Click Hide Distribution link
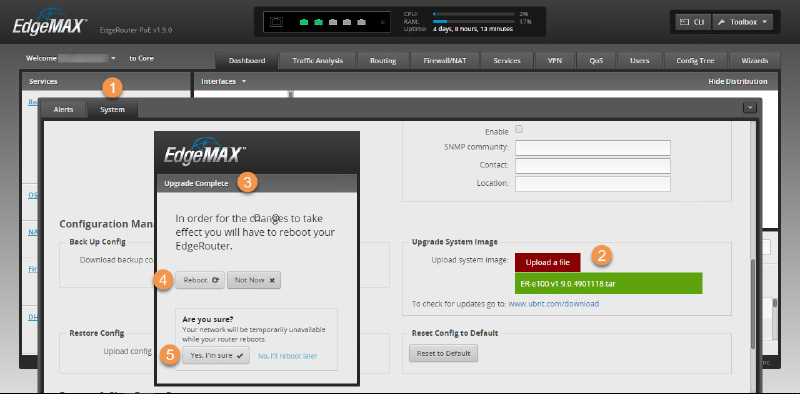The image size is (800, 394). click(x=738, y=82)
